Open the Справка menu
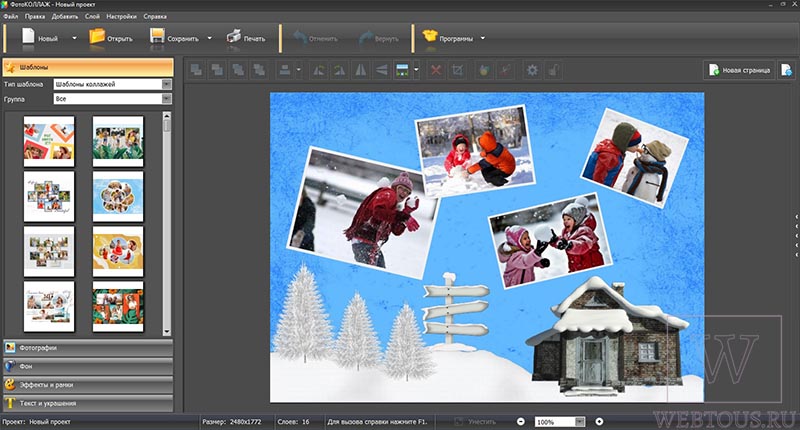 tap(155, 16)
